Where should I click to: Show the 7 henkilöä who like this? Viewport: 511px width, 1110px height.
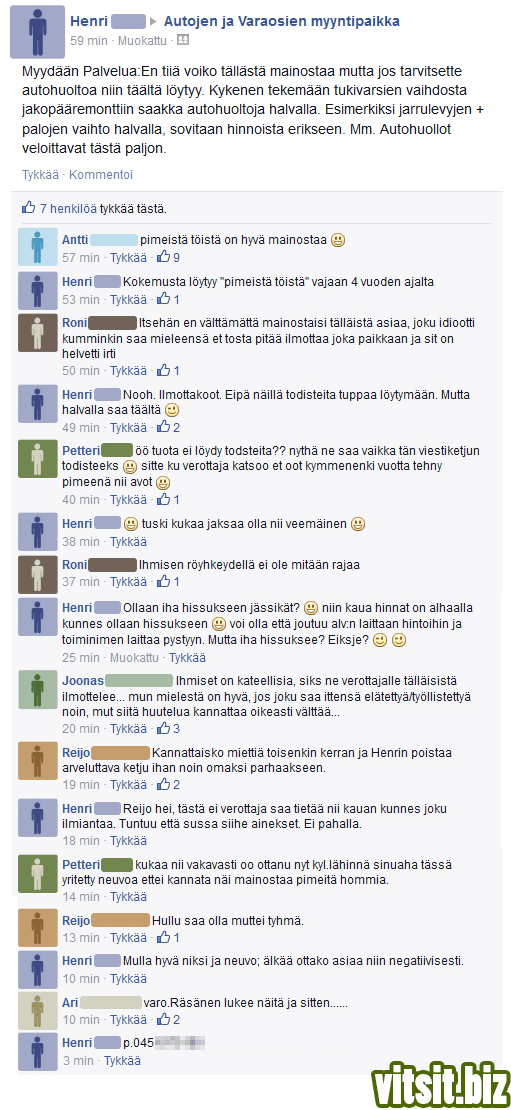pyautogui.click(x=69, y=209)
